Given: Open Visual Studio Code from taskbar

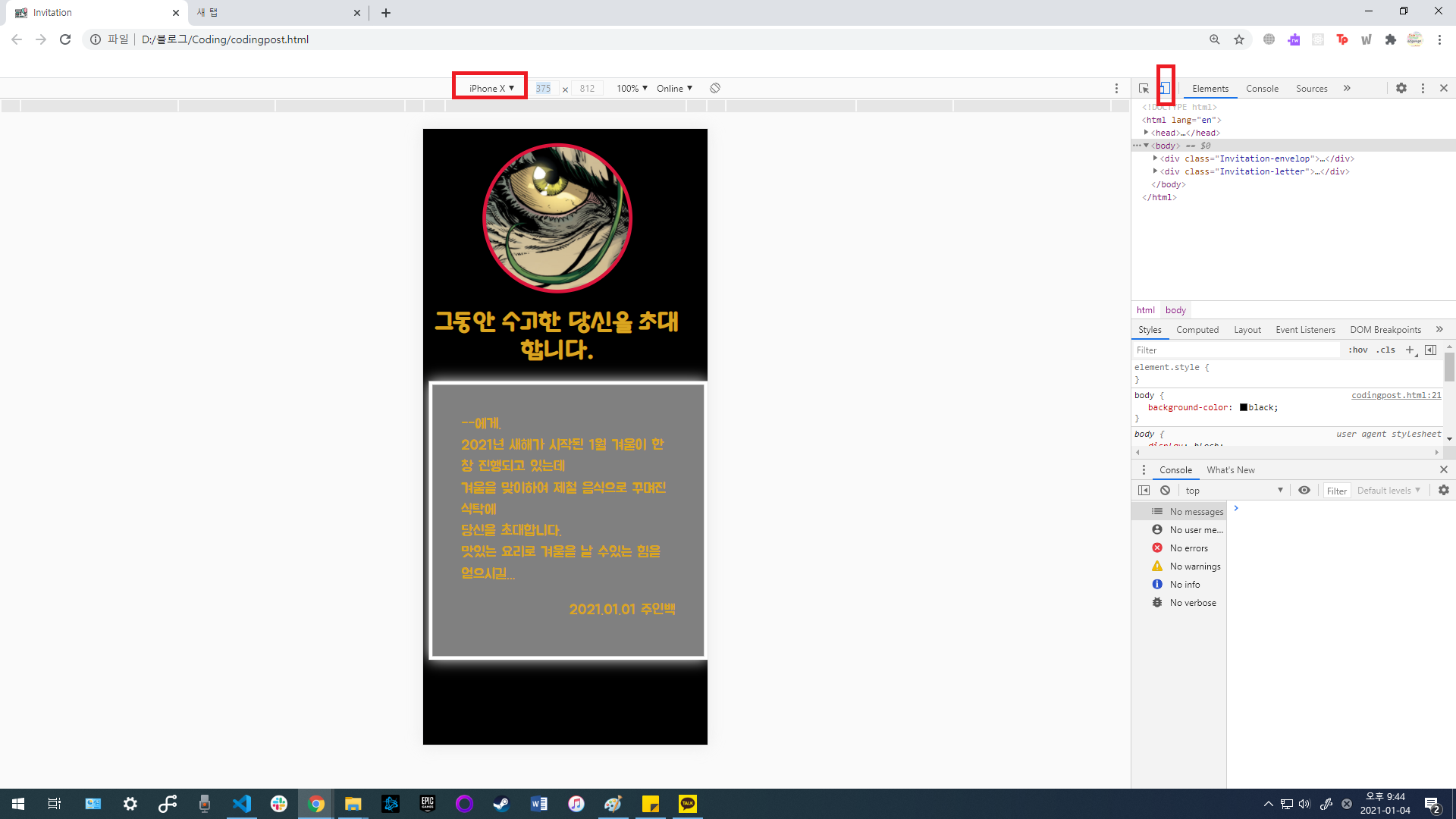Looking at the screenshot, I should pyautogui.click(x=242, y=804).
